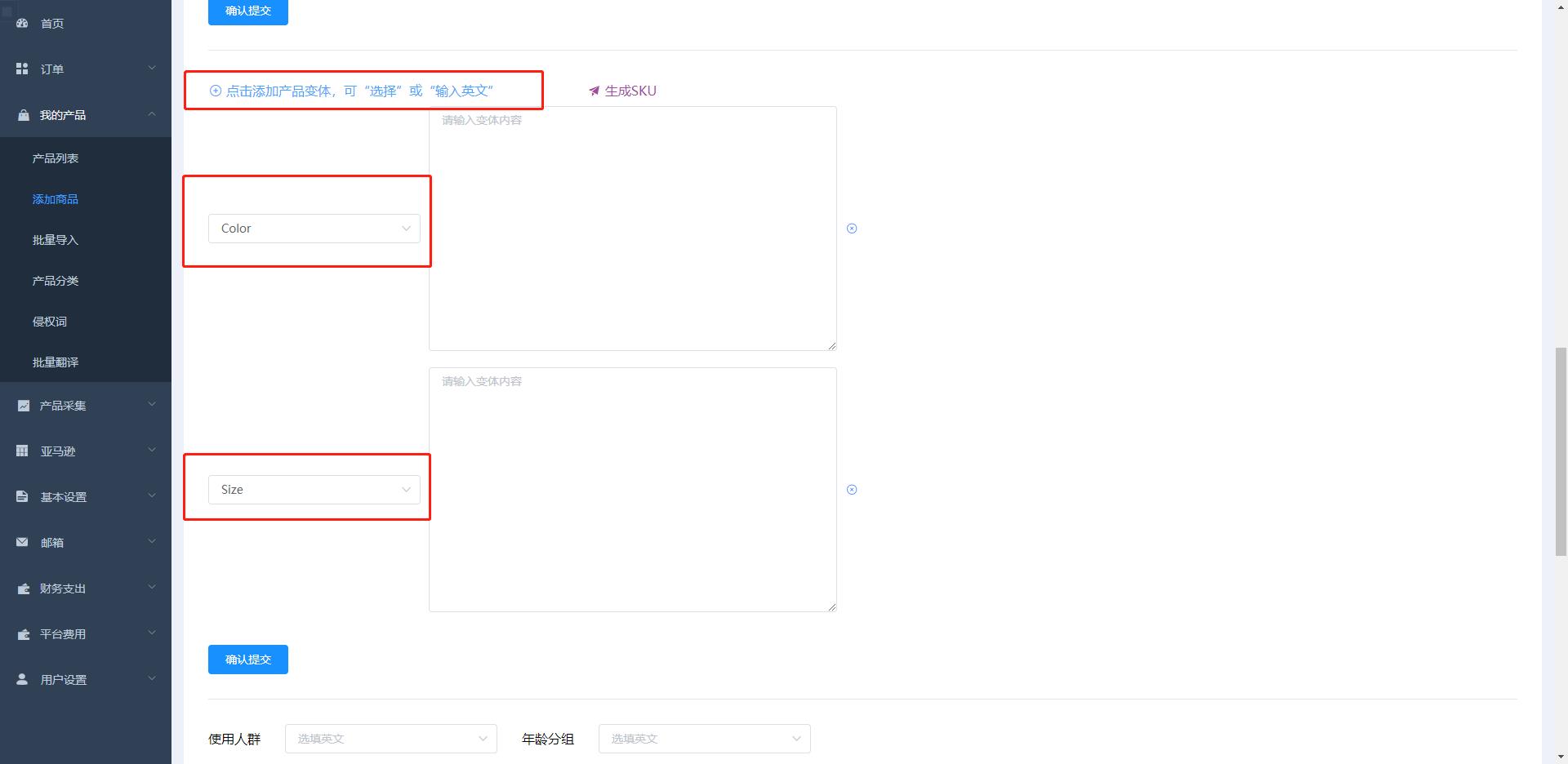Expand the 亚马逊 sidebar menu
Viewport: 1568px width, 764px height.
(86, 451)
